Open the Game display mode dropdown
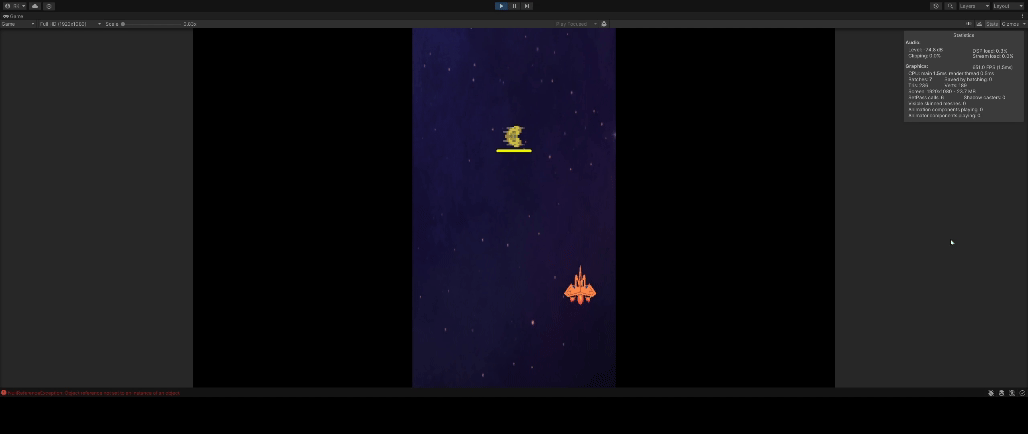The width and height of the screenshot is (1028, 434). coord(18,24)
